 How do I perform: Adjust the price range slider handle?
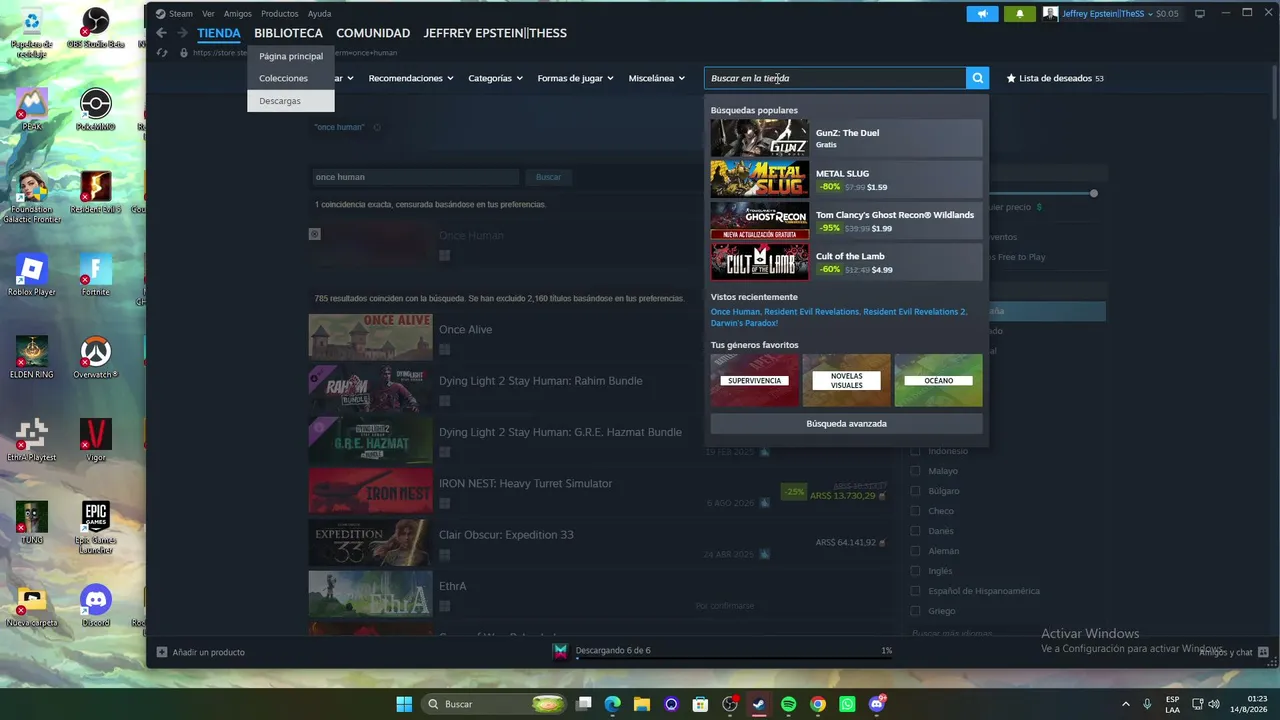[1094, 193]
